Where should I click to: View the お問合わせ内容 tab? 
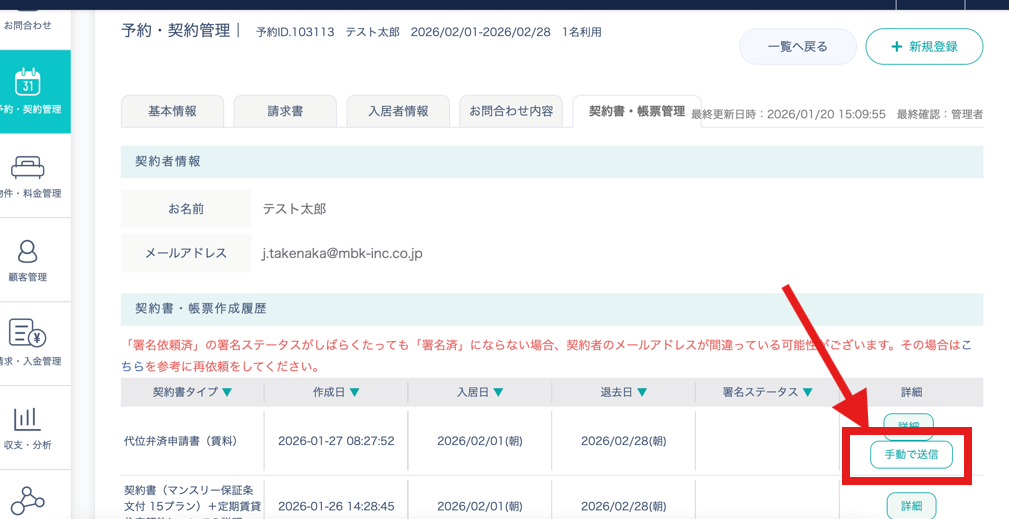click(x=511, y=112)
